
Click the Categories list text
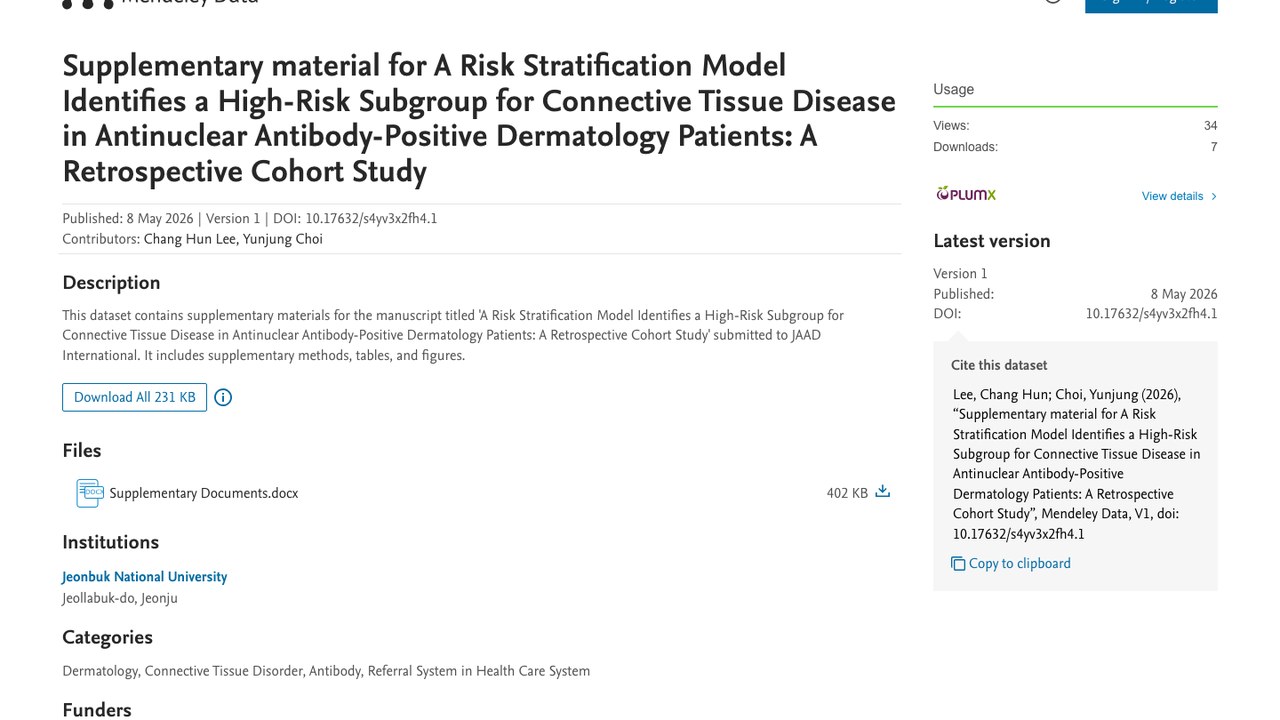pos(326,671)
